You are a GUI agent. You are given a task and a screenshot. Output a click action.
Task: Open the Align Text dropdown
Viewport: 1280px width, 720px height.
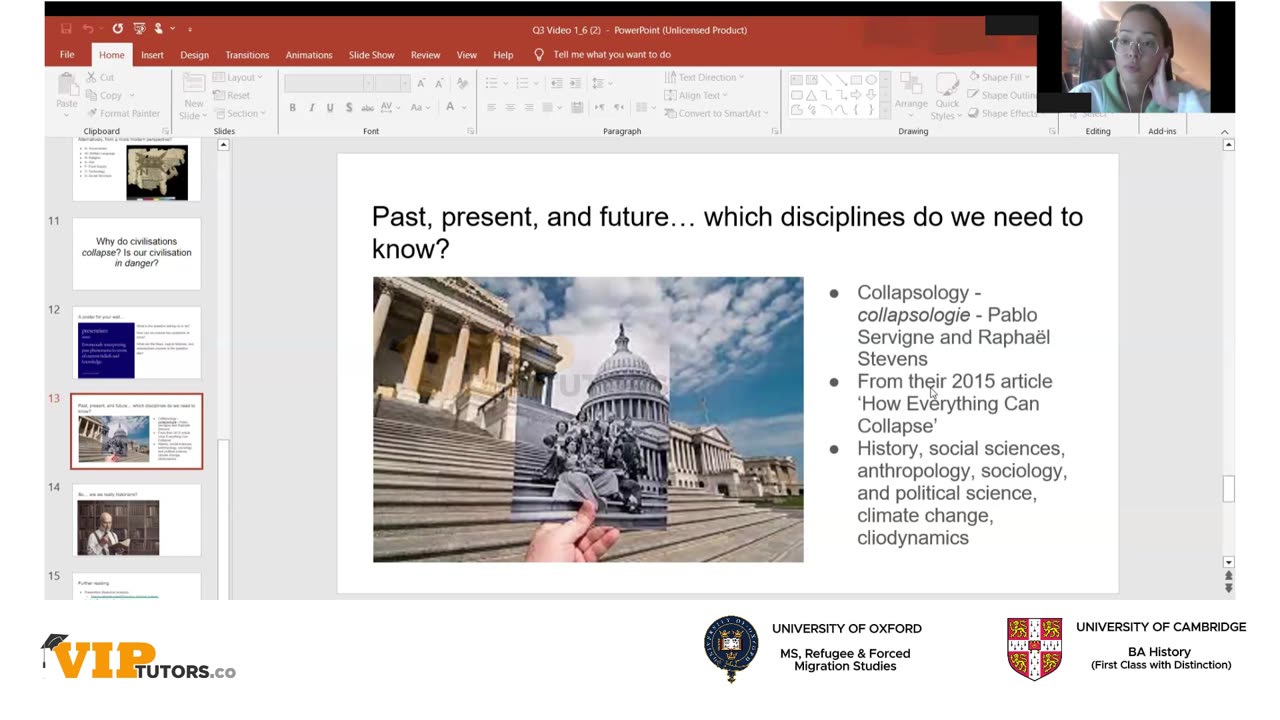(x=696, y=95)
